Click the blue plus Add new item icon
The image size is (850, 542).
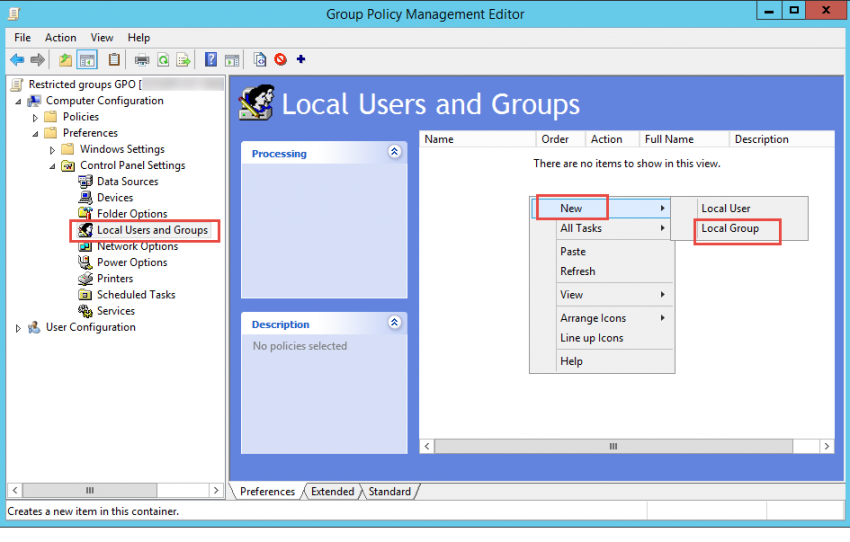click(x=300, y=59)
